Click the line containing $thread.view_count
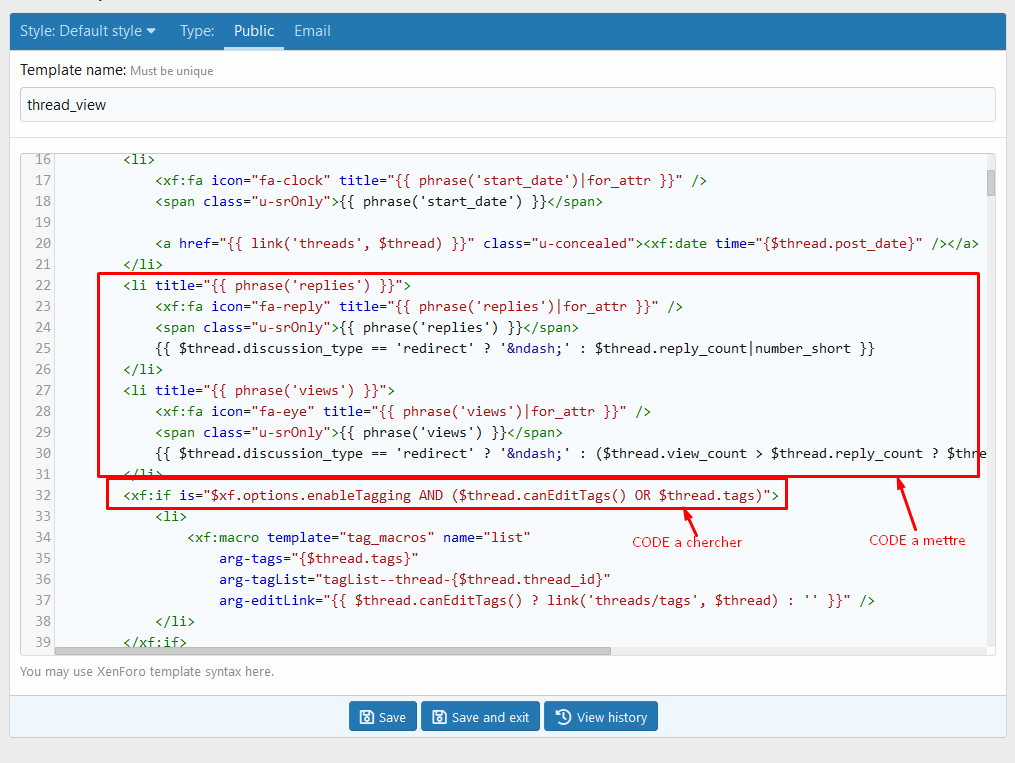Image resolution: width=1015 pixels, height=763 pixels. pyautogui.click(x=571, y=453)
